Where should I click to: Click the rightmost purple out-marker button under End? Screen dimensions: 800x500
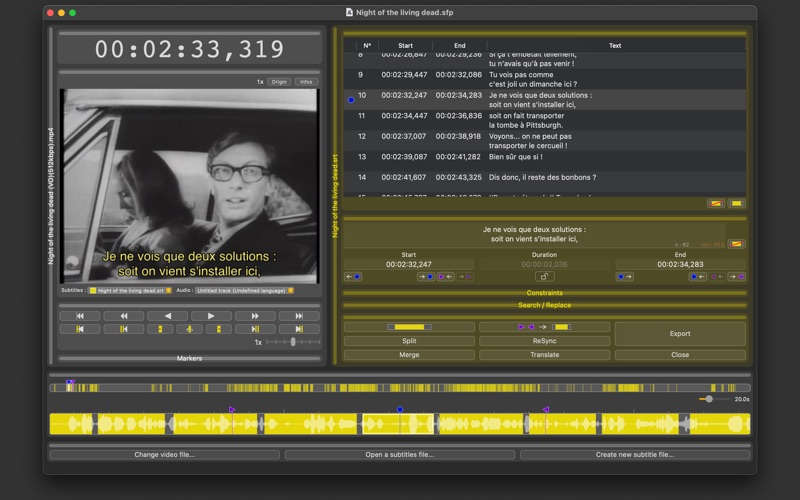coord(736,277)
